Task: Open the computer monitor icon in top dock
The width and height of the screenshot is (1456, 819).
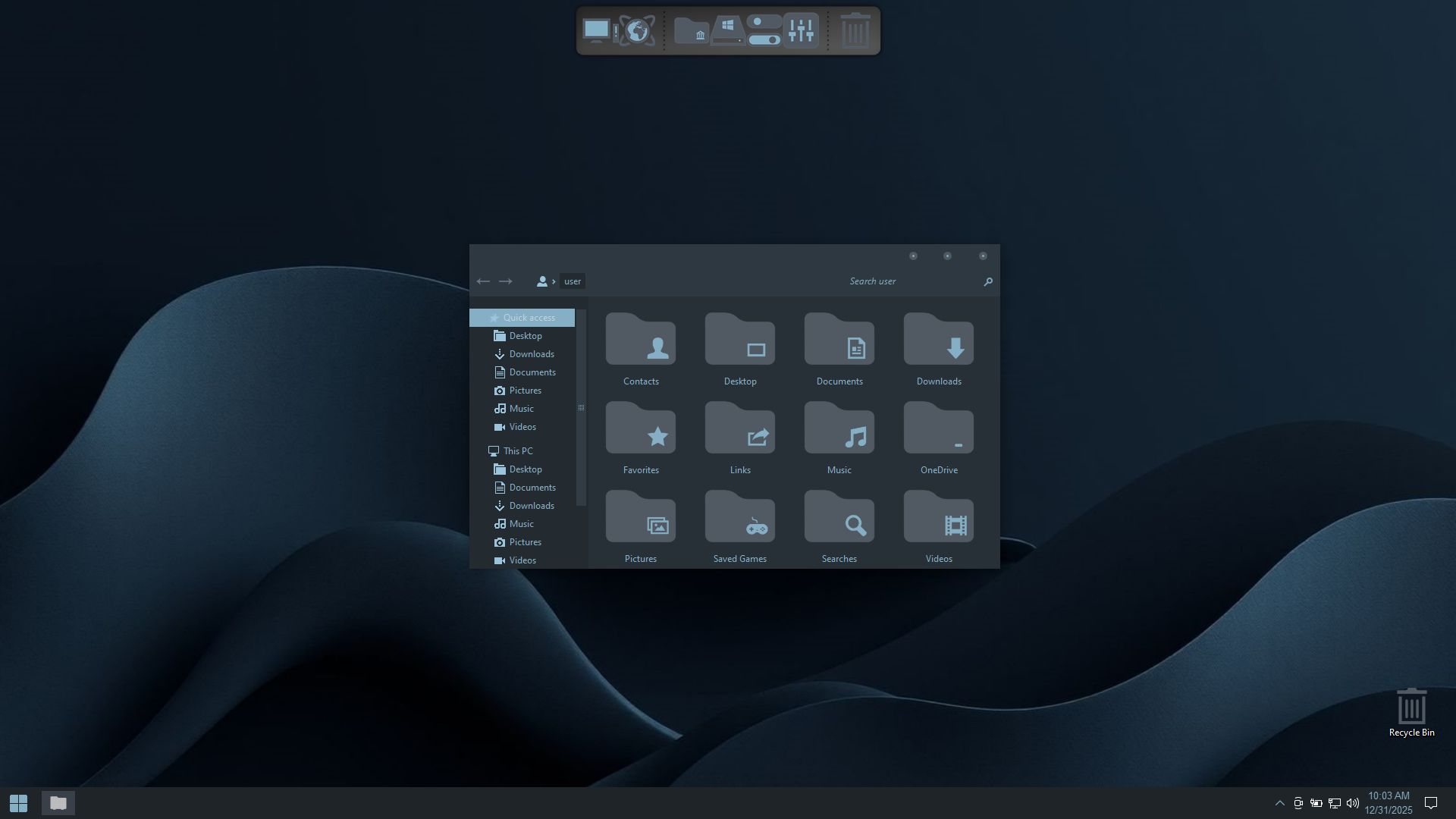Action: click(x=597, y=30)
